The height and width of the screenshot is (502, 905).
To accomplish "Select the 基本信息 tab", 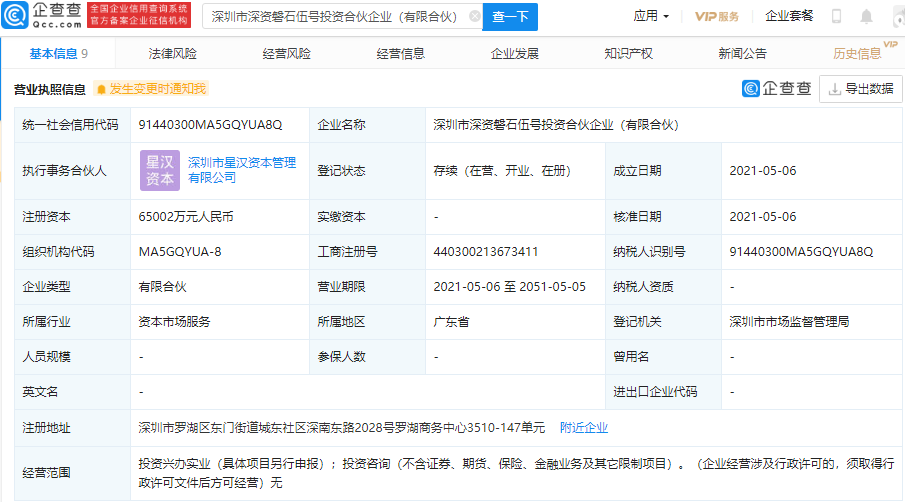I will point(58,54).
